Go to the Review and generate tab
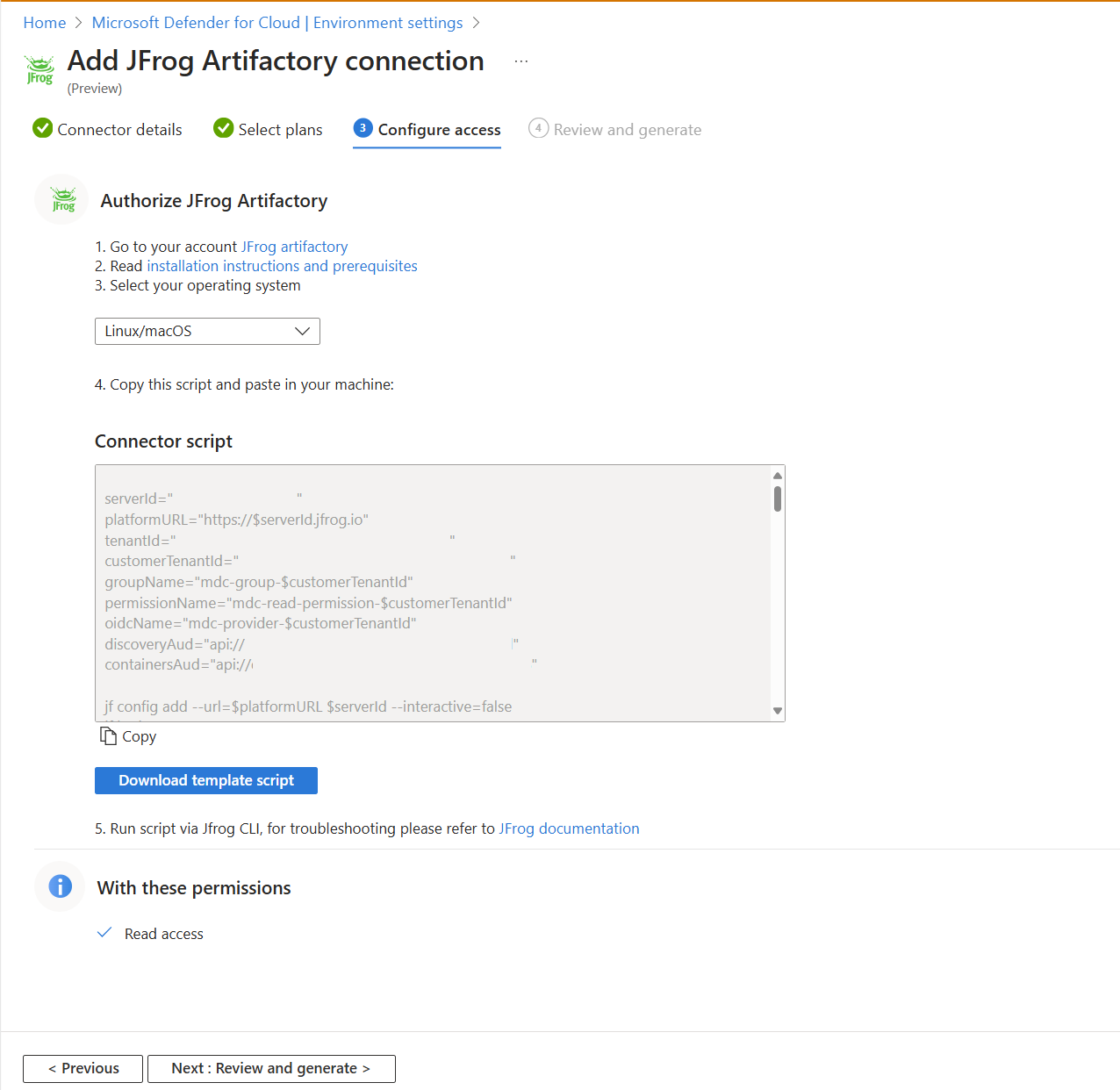The height and width of the screenshot is (1090, 1120). click(x=627, y=130)
